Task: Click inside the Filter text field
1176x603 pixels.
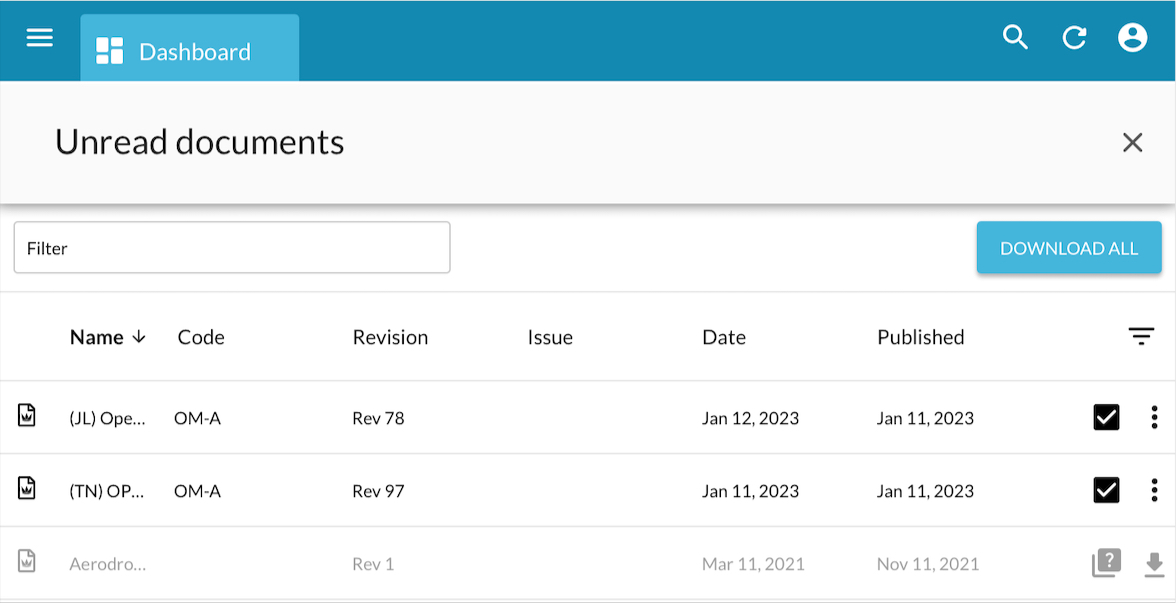Action: coord(231,247)
